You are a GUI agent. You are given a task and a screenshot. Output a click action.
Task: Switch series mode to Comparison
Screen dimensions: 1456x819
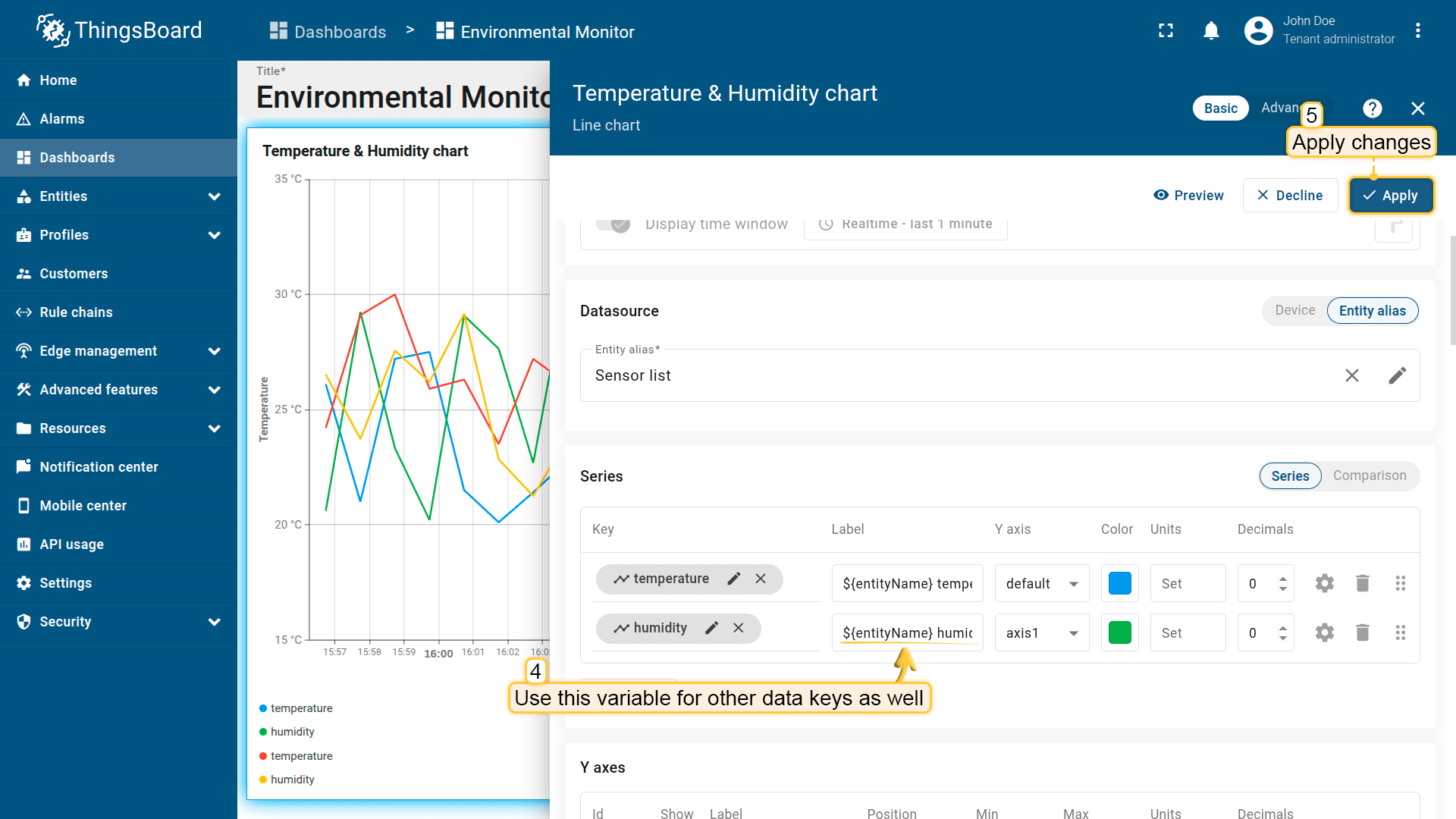(1369, 475)
